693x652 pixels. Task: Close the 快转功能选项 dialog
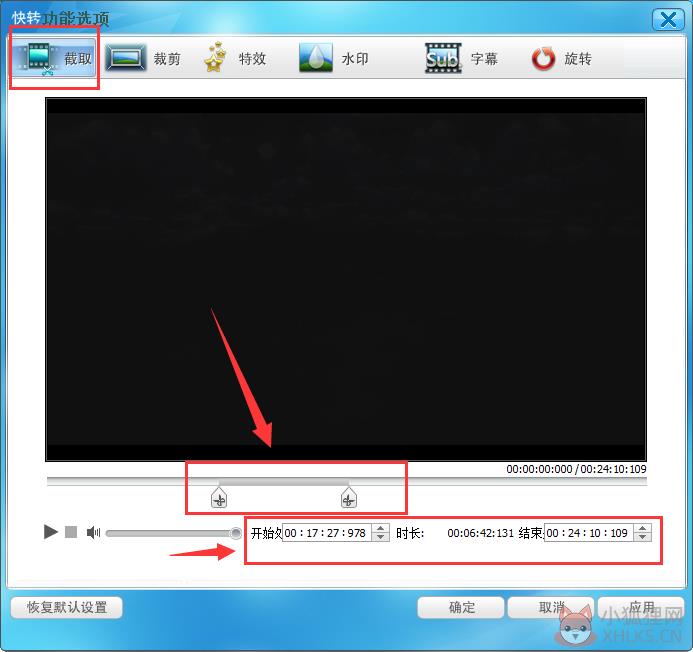pyautogui.click(x=668, y=20)
